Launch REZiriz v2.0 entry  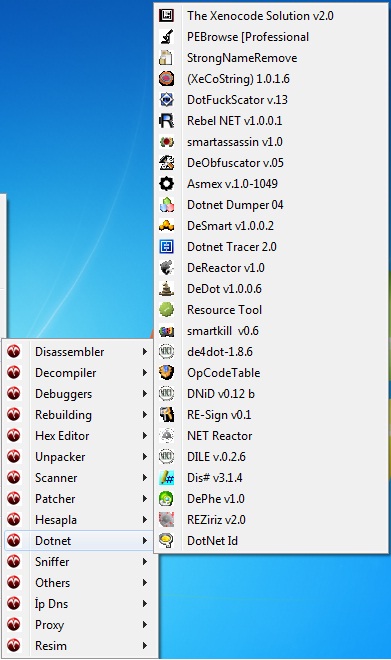tap(271, 520)
